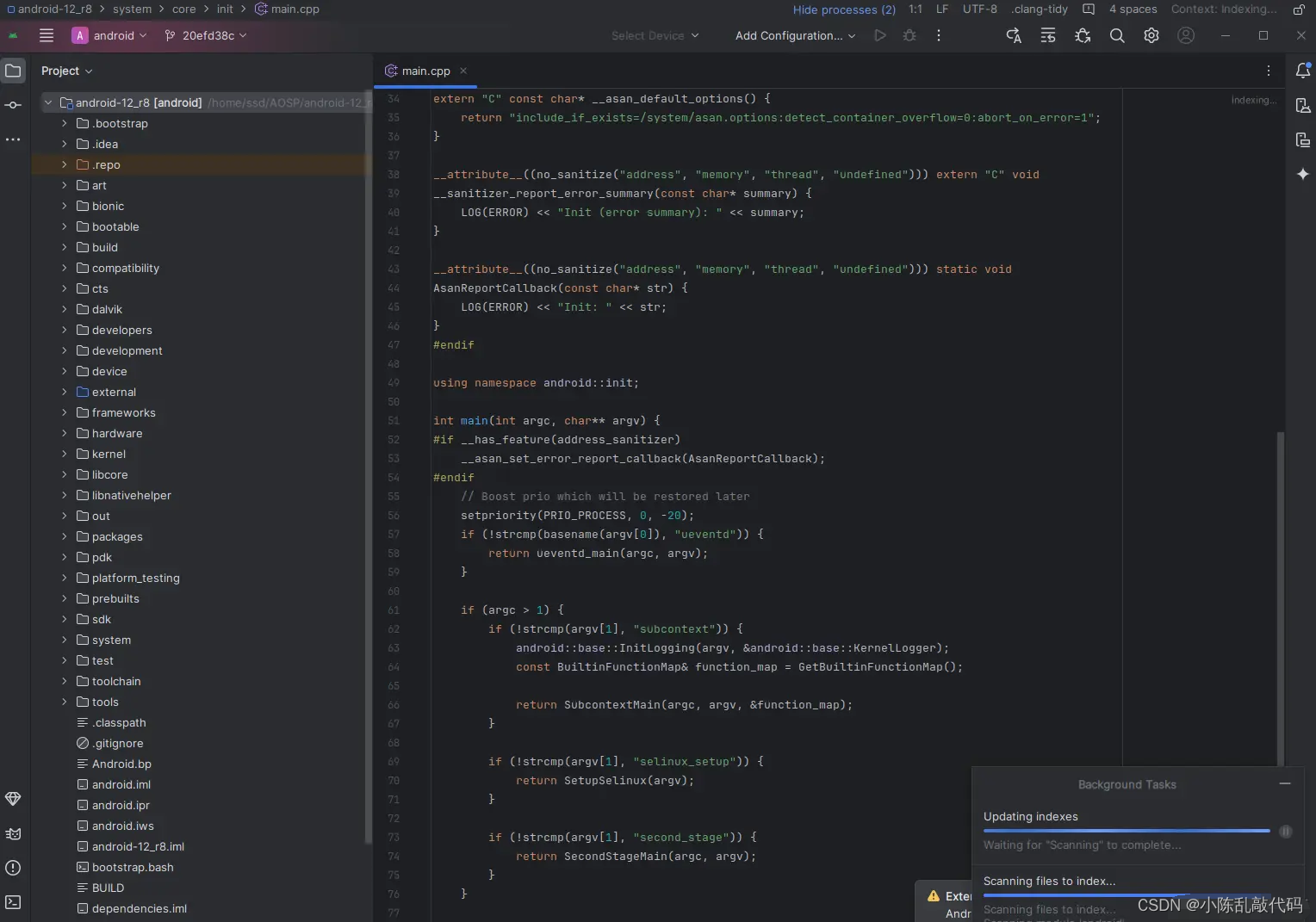Open the Add Configuration dropdown
This screenshot has height=922, width=1316.
794,35
